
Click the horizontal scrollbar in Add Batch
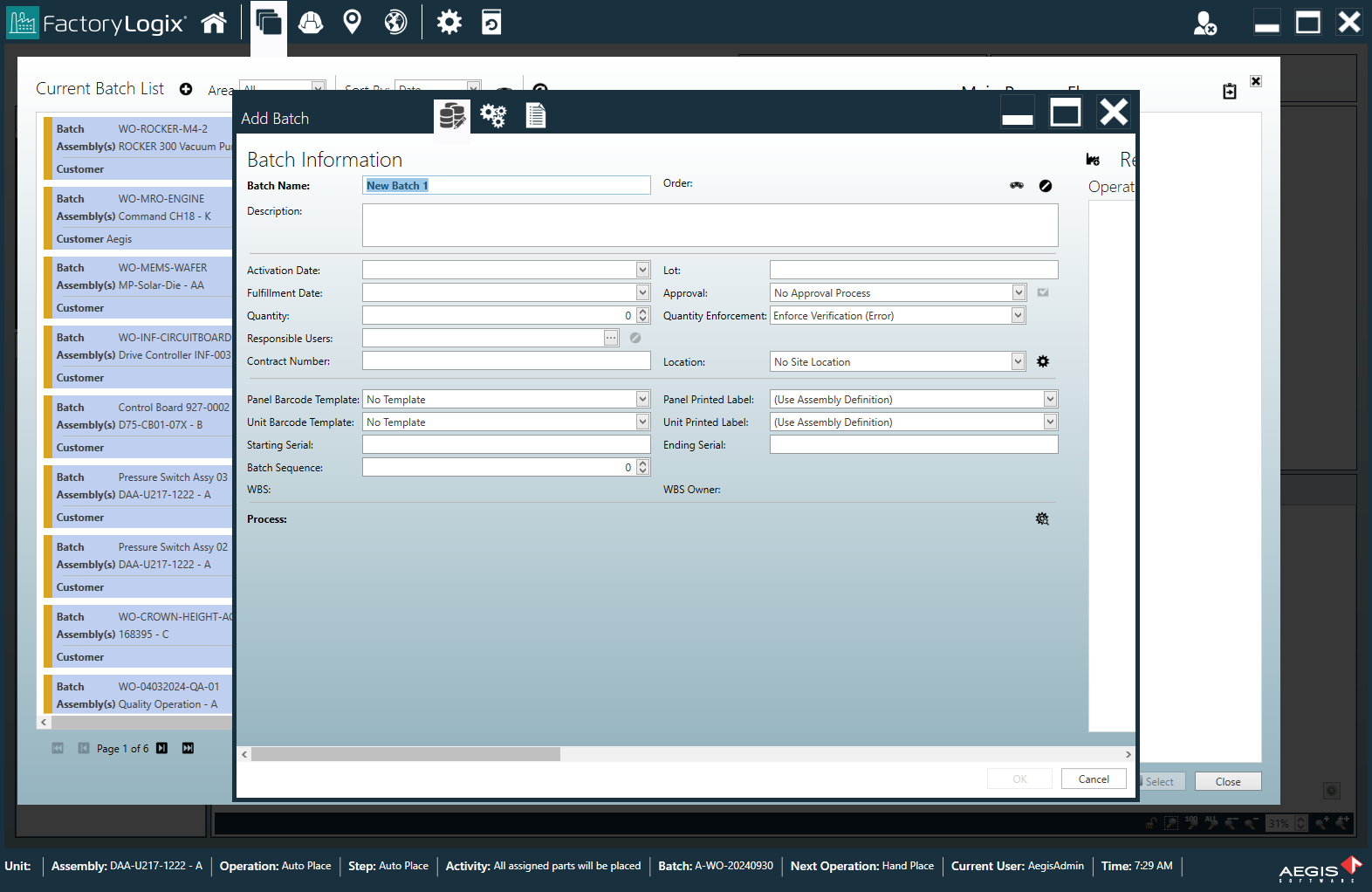click(406, 754)
